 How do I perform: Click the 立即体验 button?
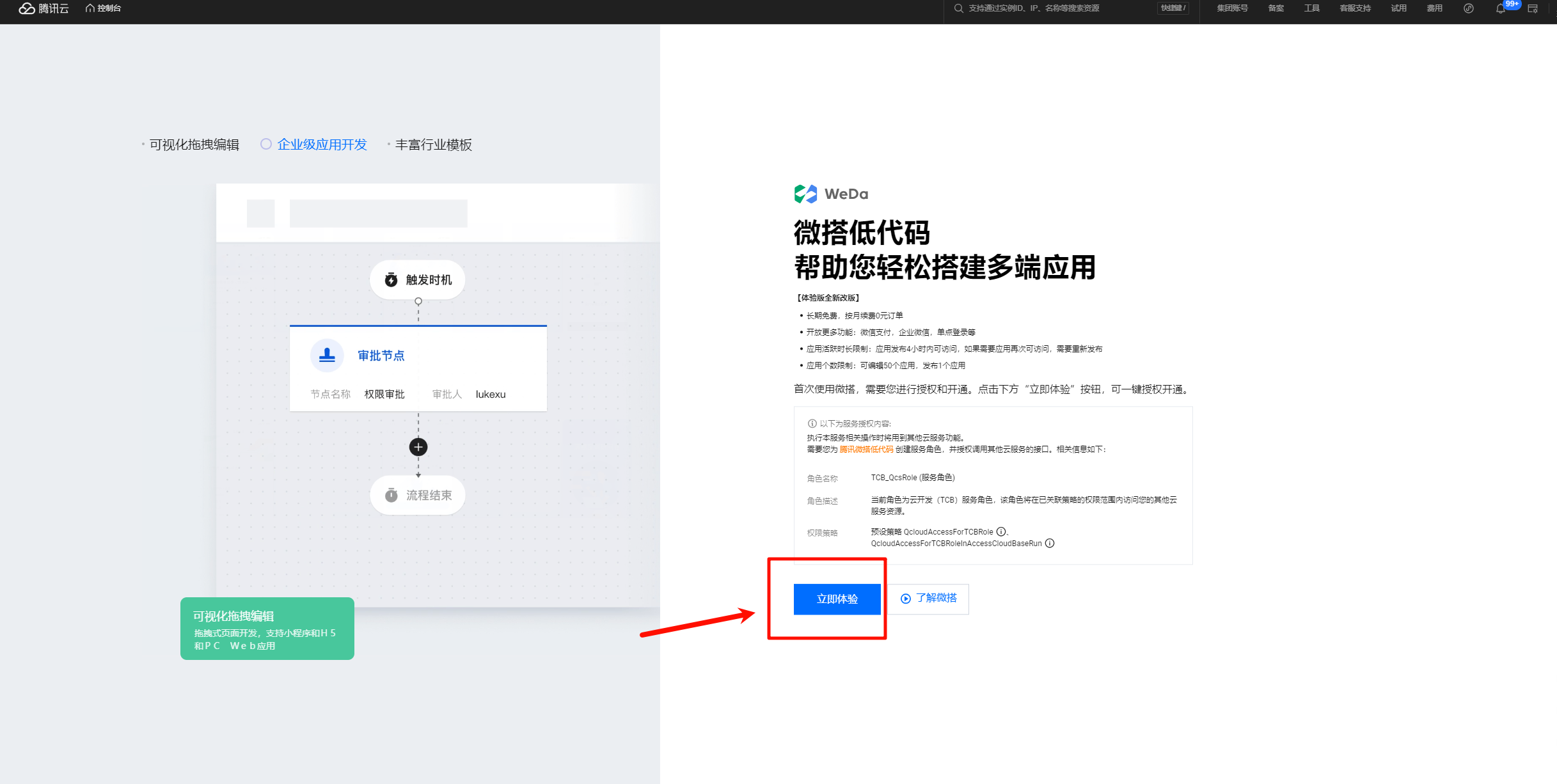(x=837, y=599)
